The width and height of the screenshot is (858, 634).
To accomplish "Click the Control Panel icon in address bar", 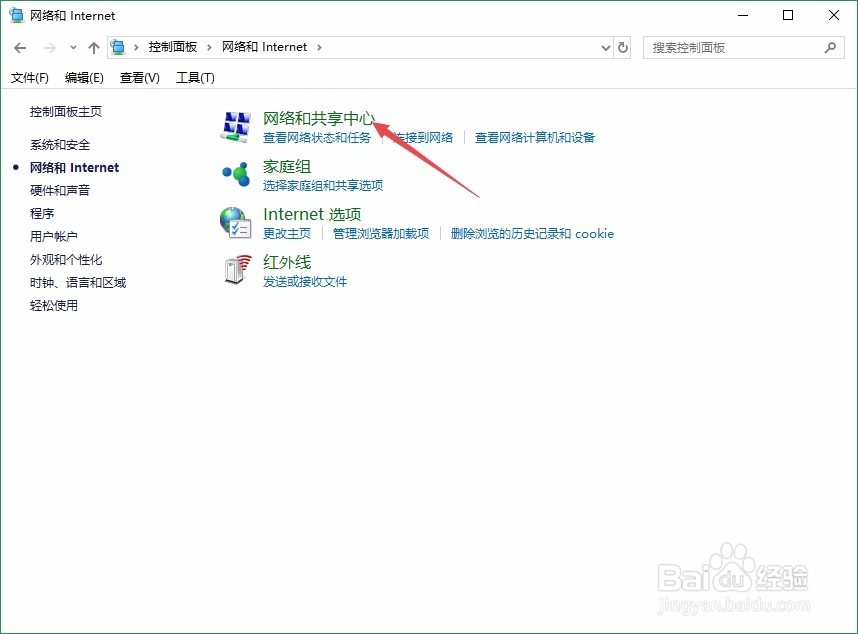I will 118,46.
